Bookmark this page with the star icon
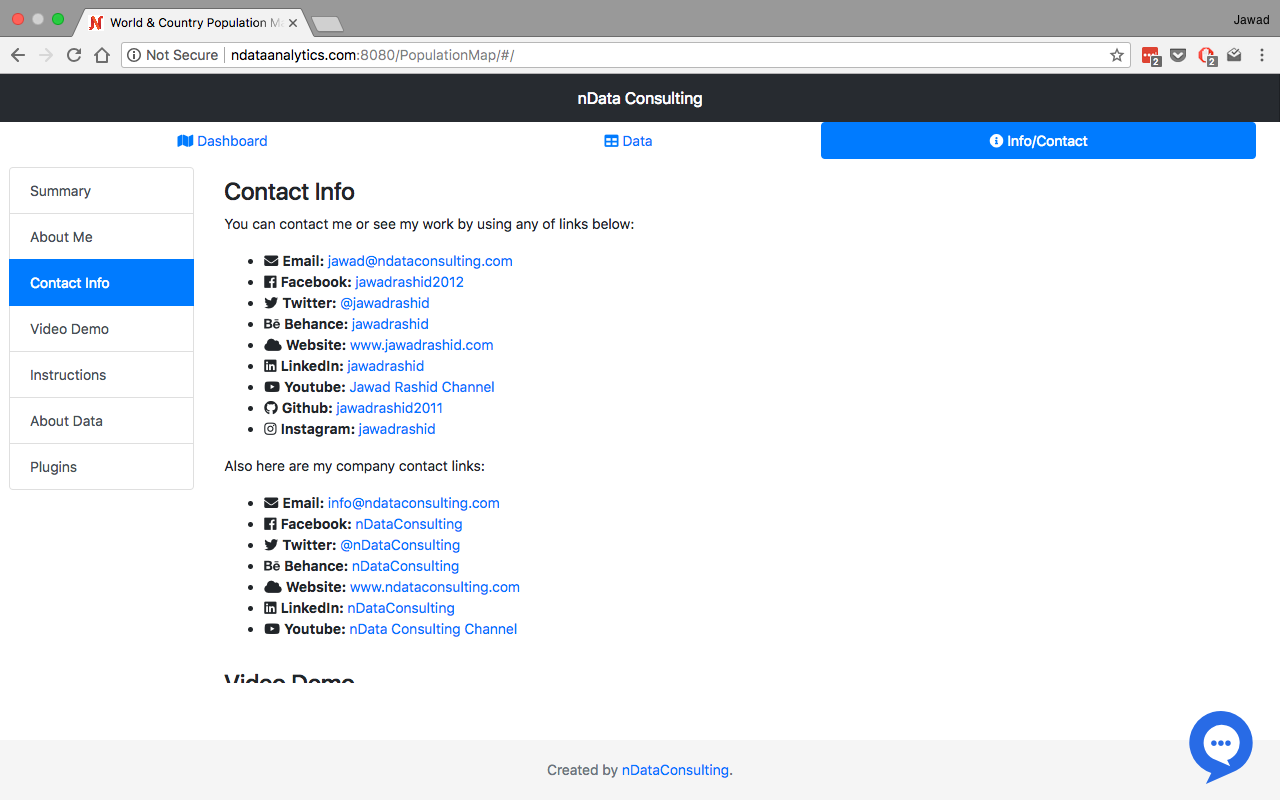1280x800 pixels. click(x=1117, y=55)
